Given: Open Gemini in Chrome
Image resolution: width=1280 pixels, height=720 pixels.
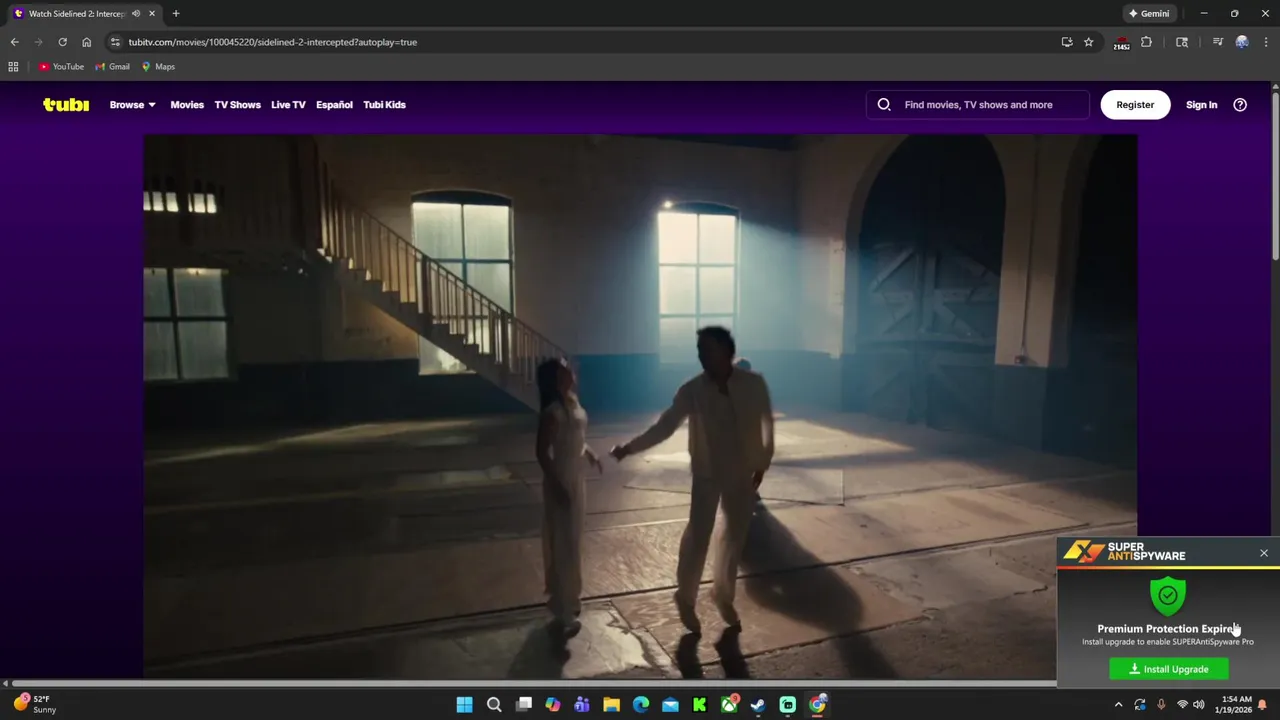Looking at the screenshot, I should coord(1148,14).
